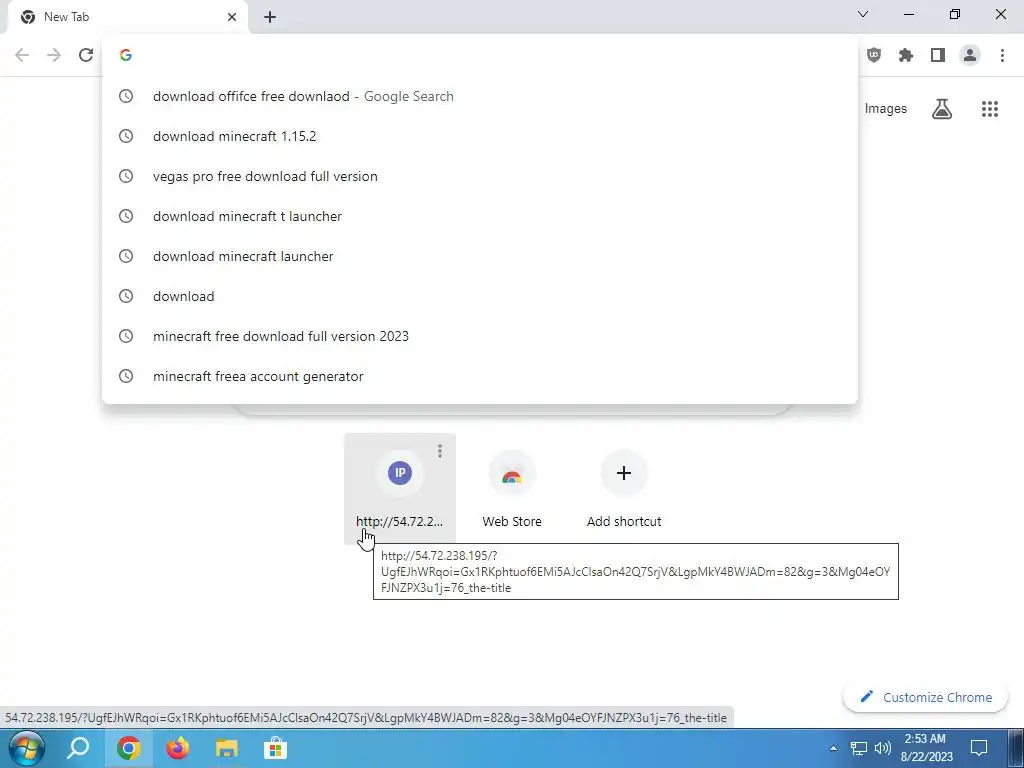The image size is (1024, 768).
Task: Open the Extensions puzzle piece menu
Action: click(906, 55)
